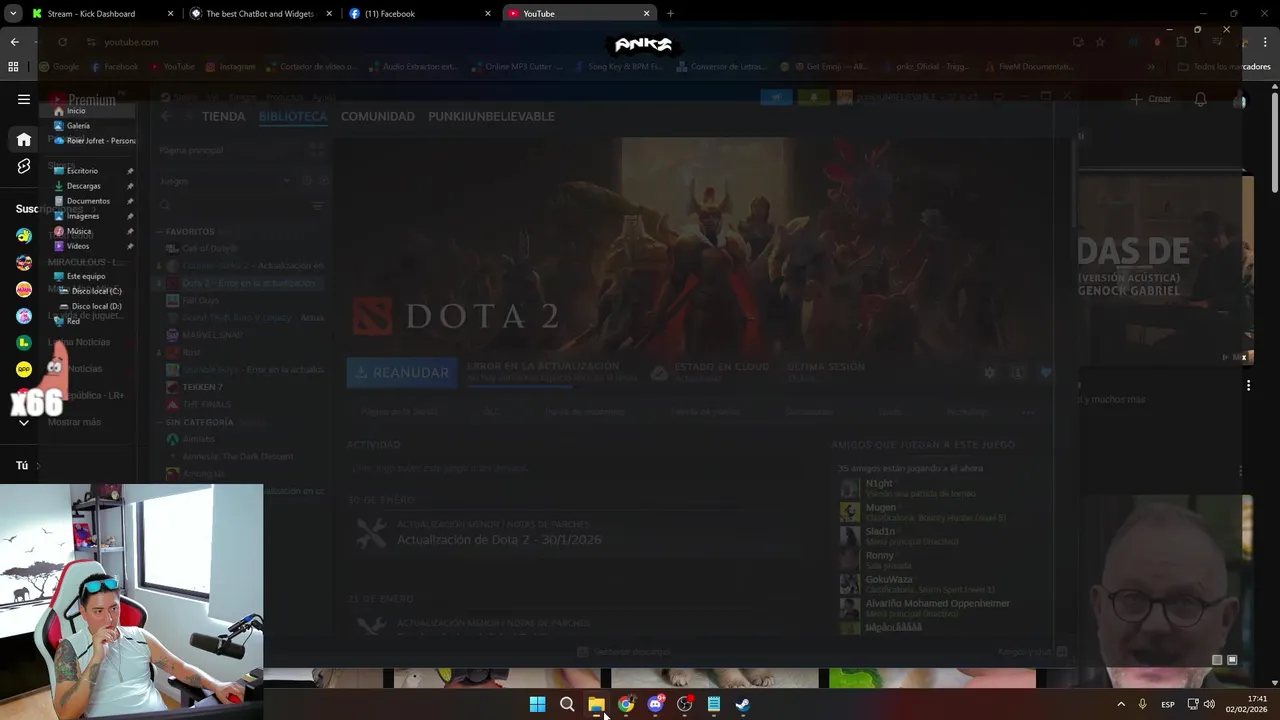This screenshot has width=1280, height=720.
Task: Go back in Chrome browser
Action: point(14,42)
